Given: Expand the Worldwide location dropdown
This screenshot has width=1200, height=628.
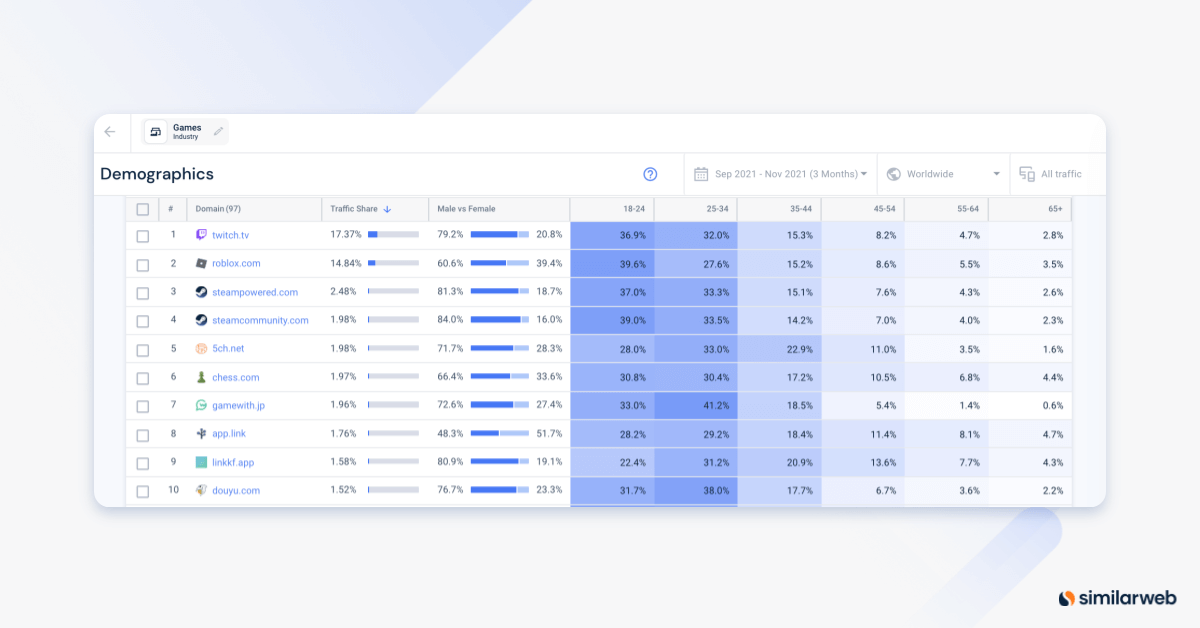Looking at the screenshot, I should tap(940, 173).
